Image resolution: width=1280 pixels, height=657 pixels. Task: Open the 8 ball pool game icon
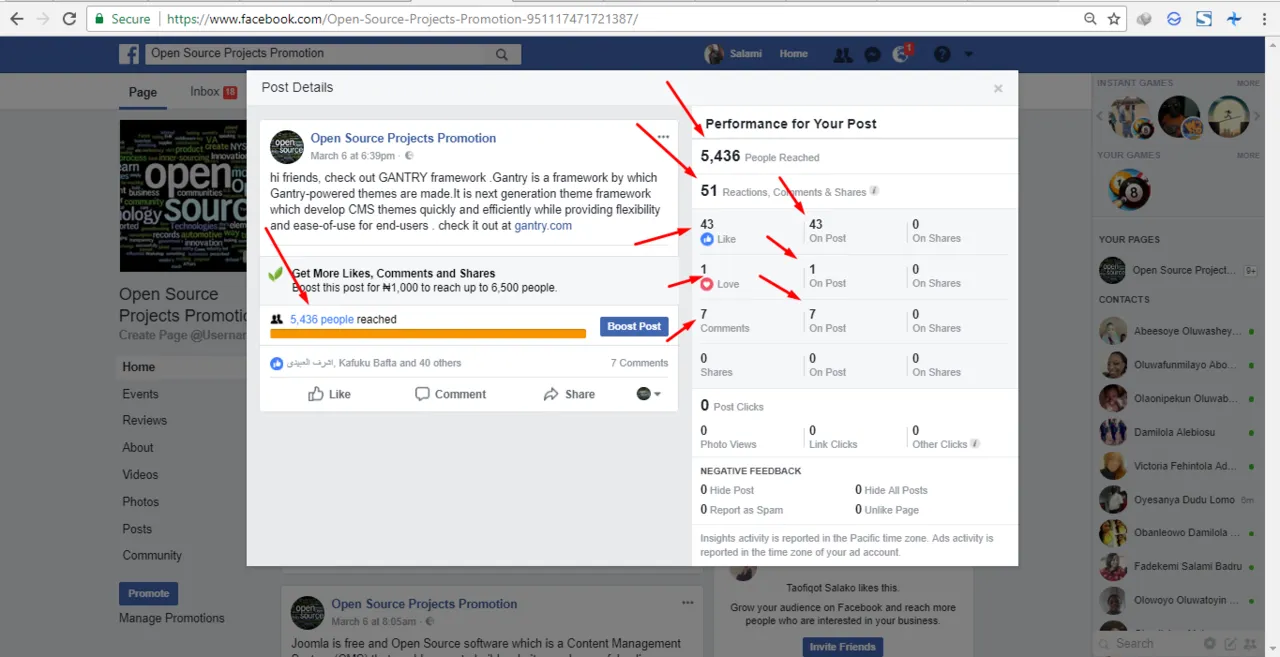1130,189
